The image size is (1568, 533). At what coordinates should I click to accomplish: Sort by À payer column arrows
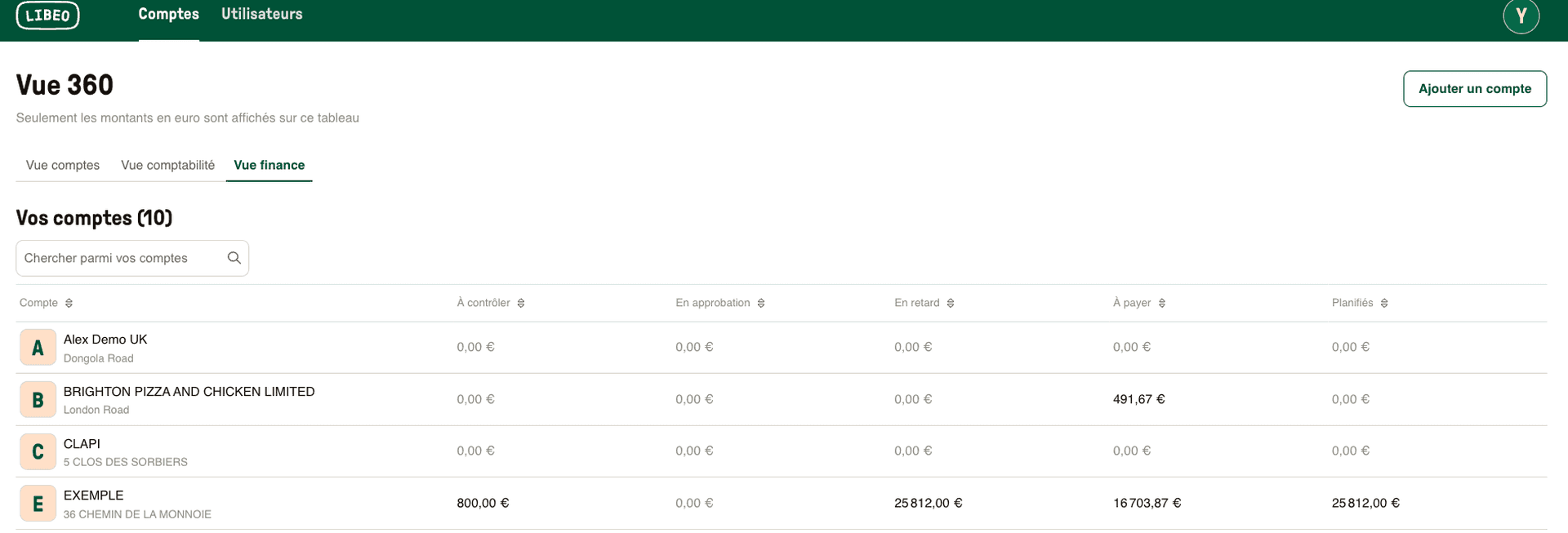(x=1162, y=303)
